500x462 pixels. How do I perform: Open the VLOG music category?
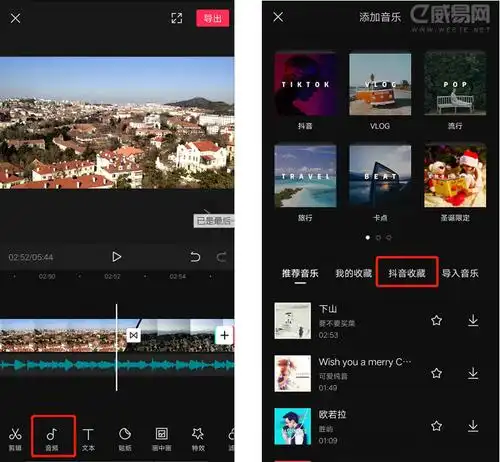[380, 90]
